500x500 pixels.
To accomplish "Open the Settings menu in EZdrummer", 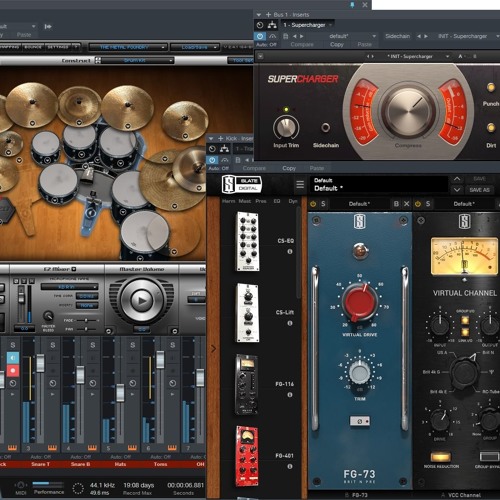I will pos(58,47).
